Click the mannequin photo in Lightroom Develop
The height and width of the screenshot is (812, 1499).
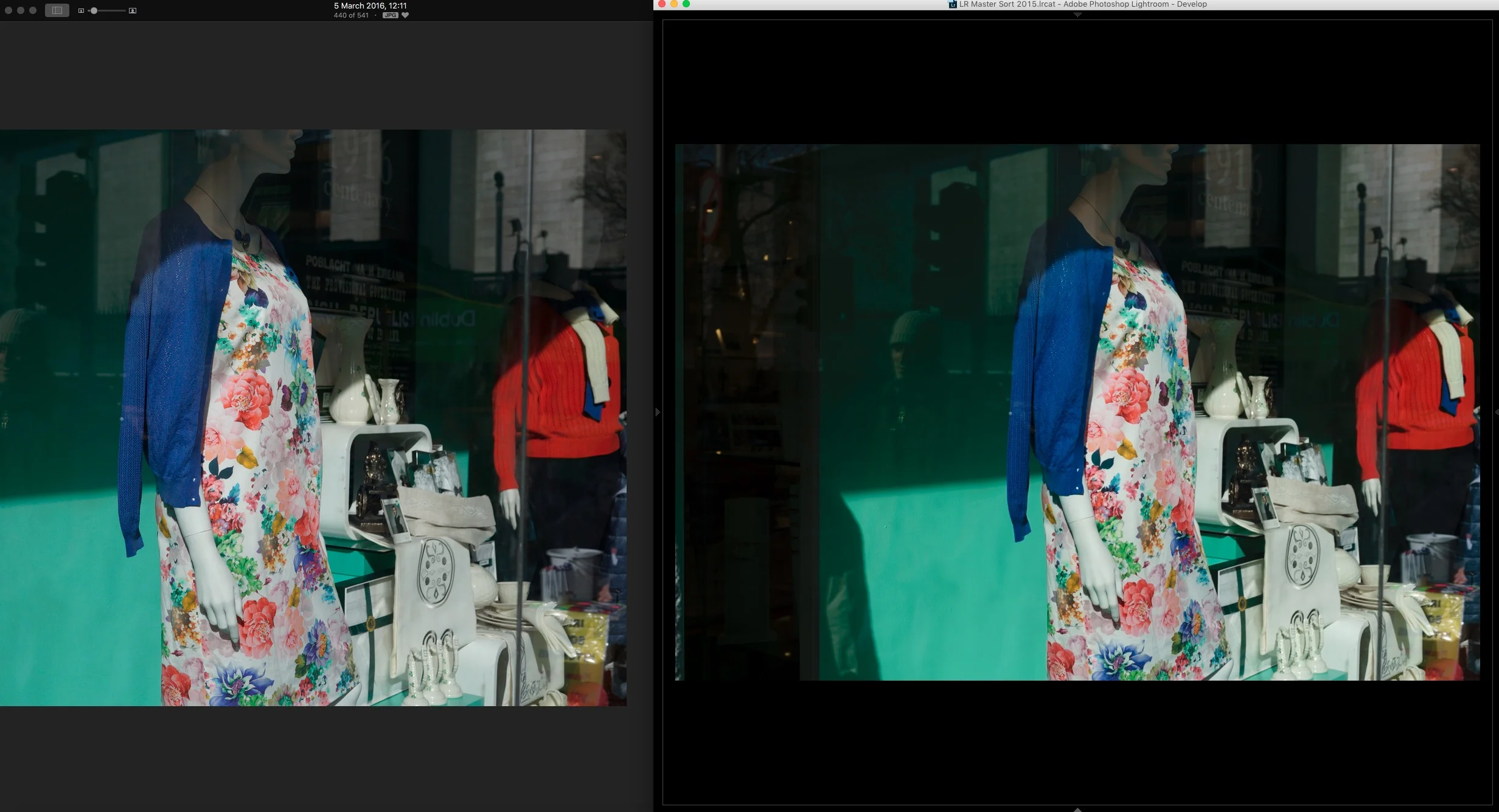pos(1077,412)
